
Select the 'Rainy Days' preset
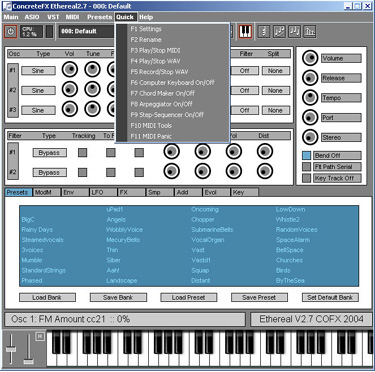37,230
